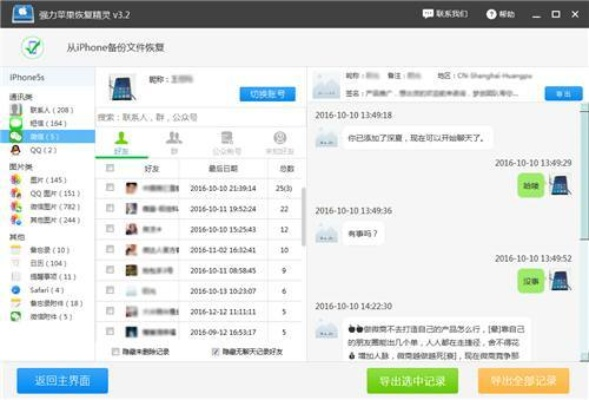The height and width of the screenshot is (400, 589).
Task: Click the message bubble 有事吗？
Action: [x=363, y=234]
